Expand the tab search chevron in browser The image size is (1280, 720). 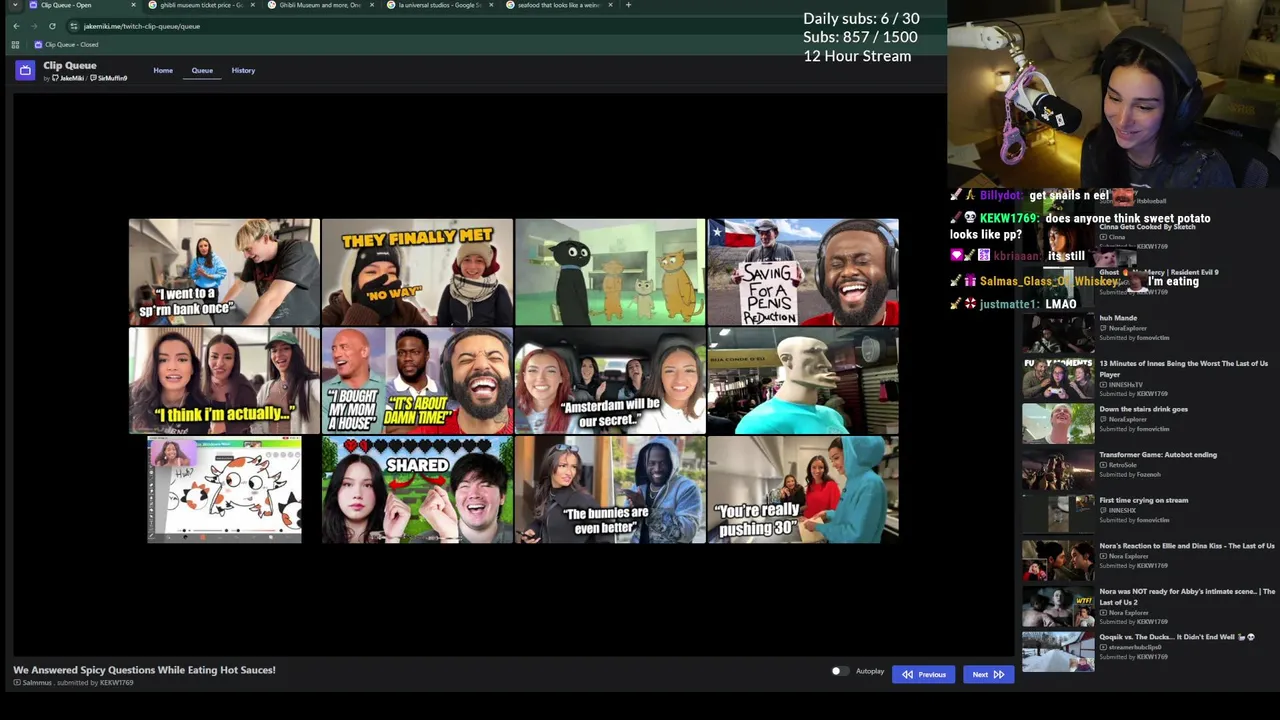coord(14,5)
